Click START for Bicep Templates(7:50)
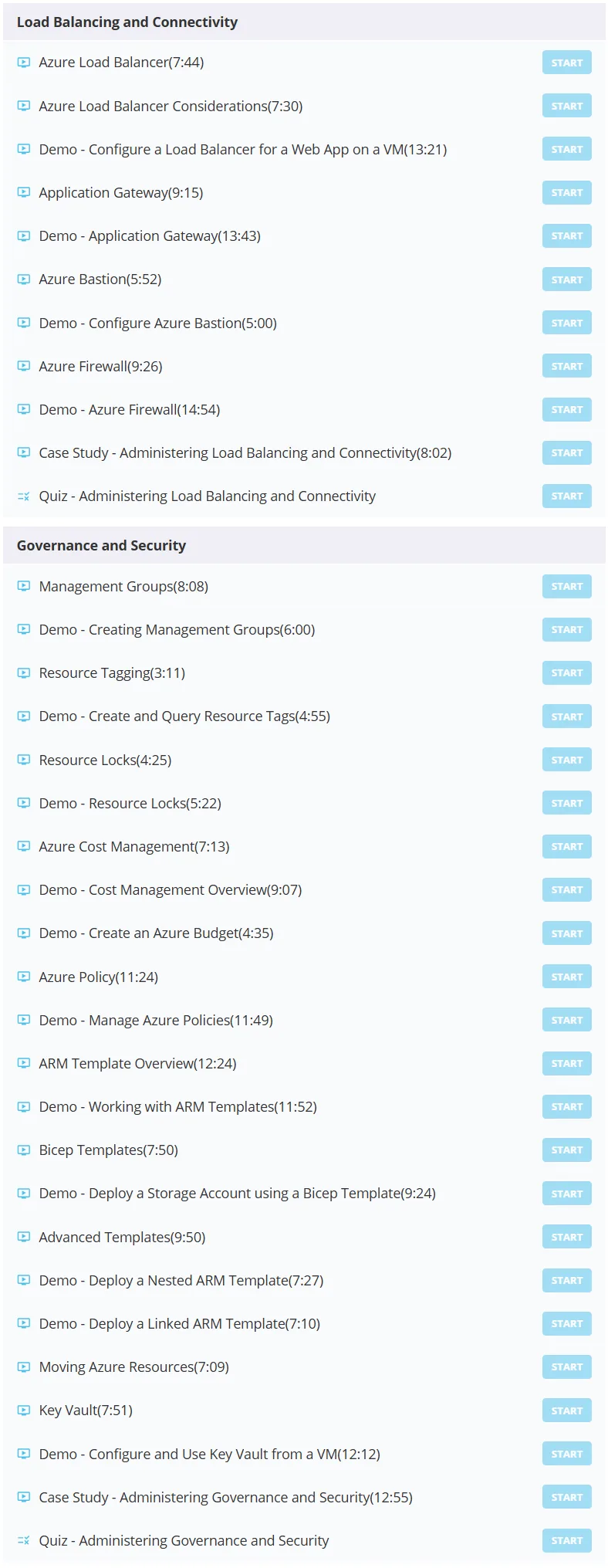The image size is (608, 1568). [567, 1150]
